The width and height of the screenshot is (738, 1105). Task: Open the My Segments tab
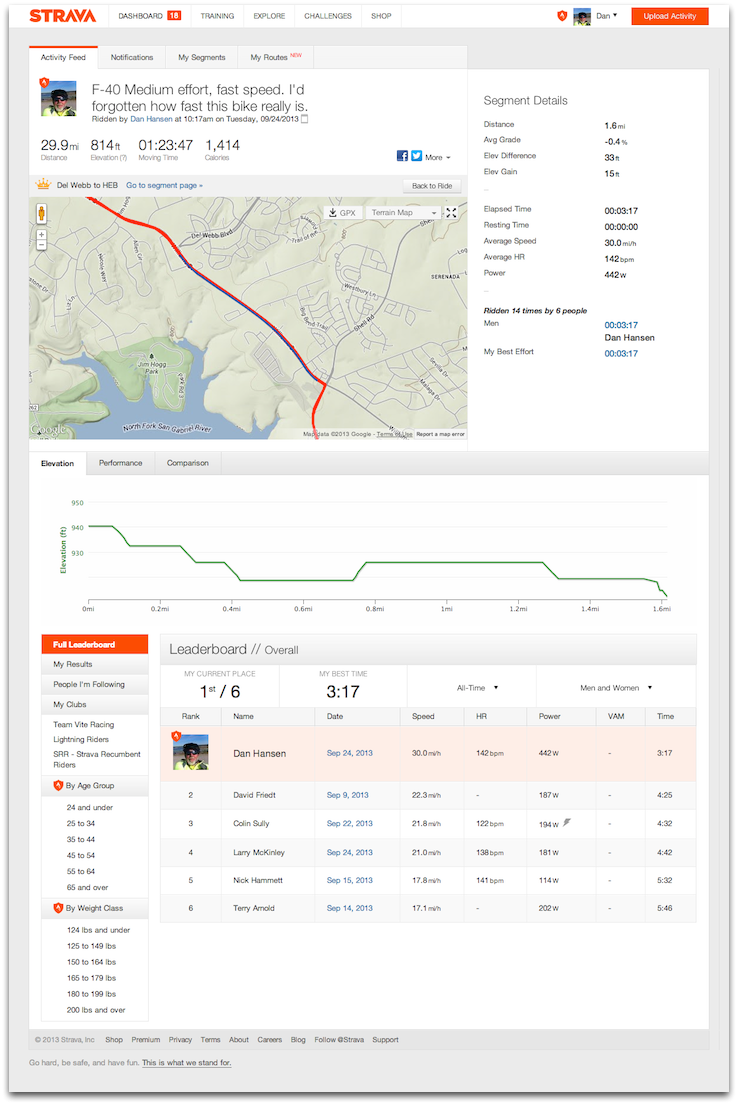click(202, 57)
